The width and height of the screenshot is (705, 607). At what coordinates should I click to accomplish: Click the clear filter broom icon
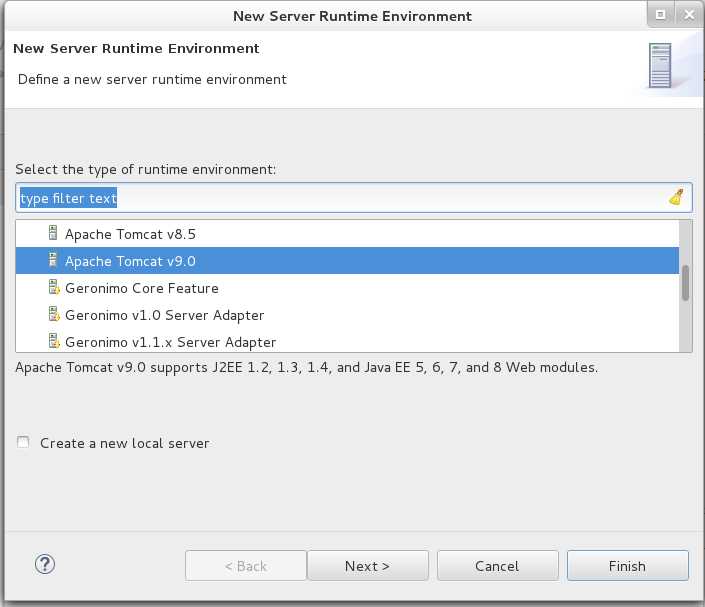tap(676, 197)
